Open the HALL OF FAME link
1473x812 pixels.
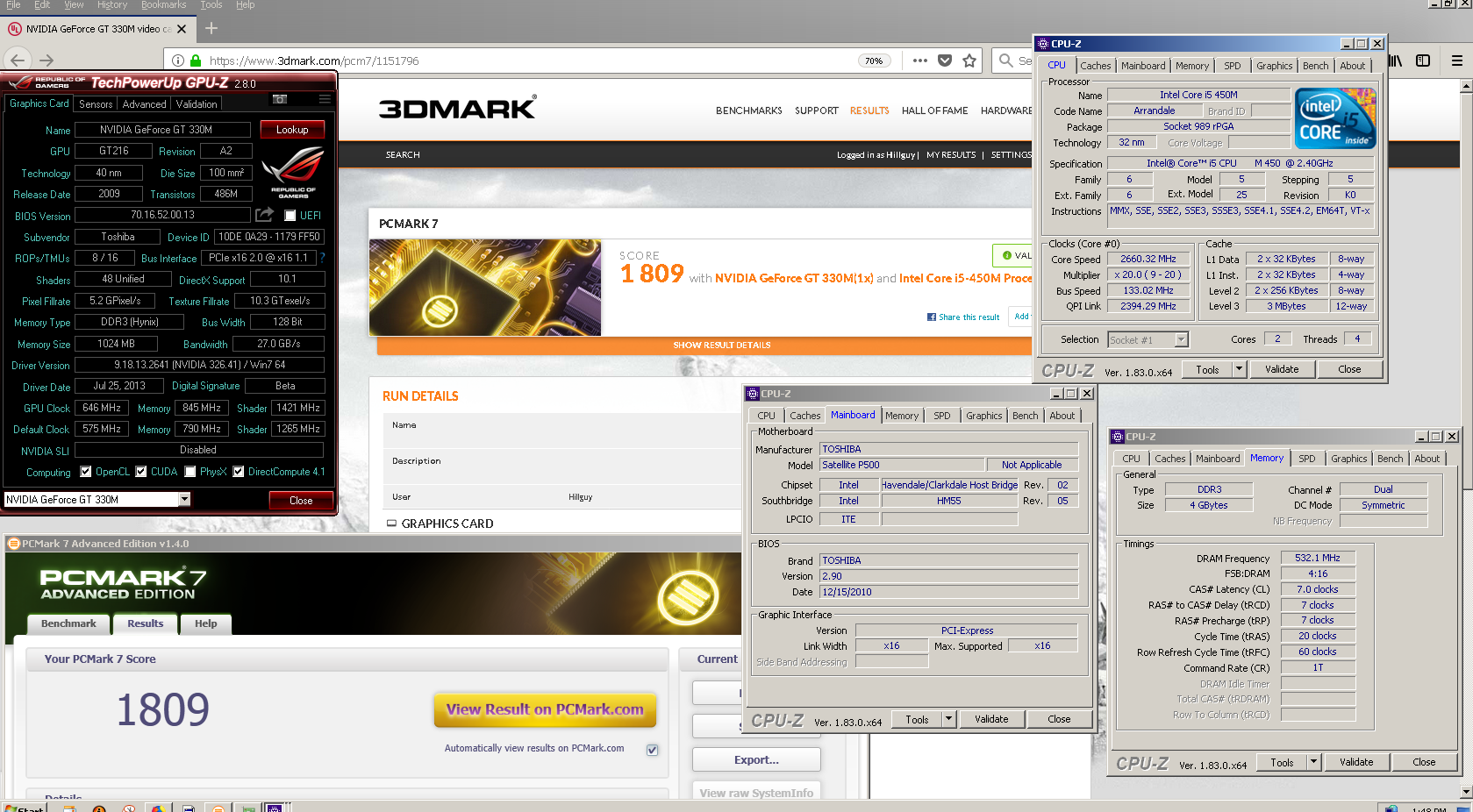point(934,110)
